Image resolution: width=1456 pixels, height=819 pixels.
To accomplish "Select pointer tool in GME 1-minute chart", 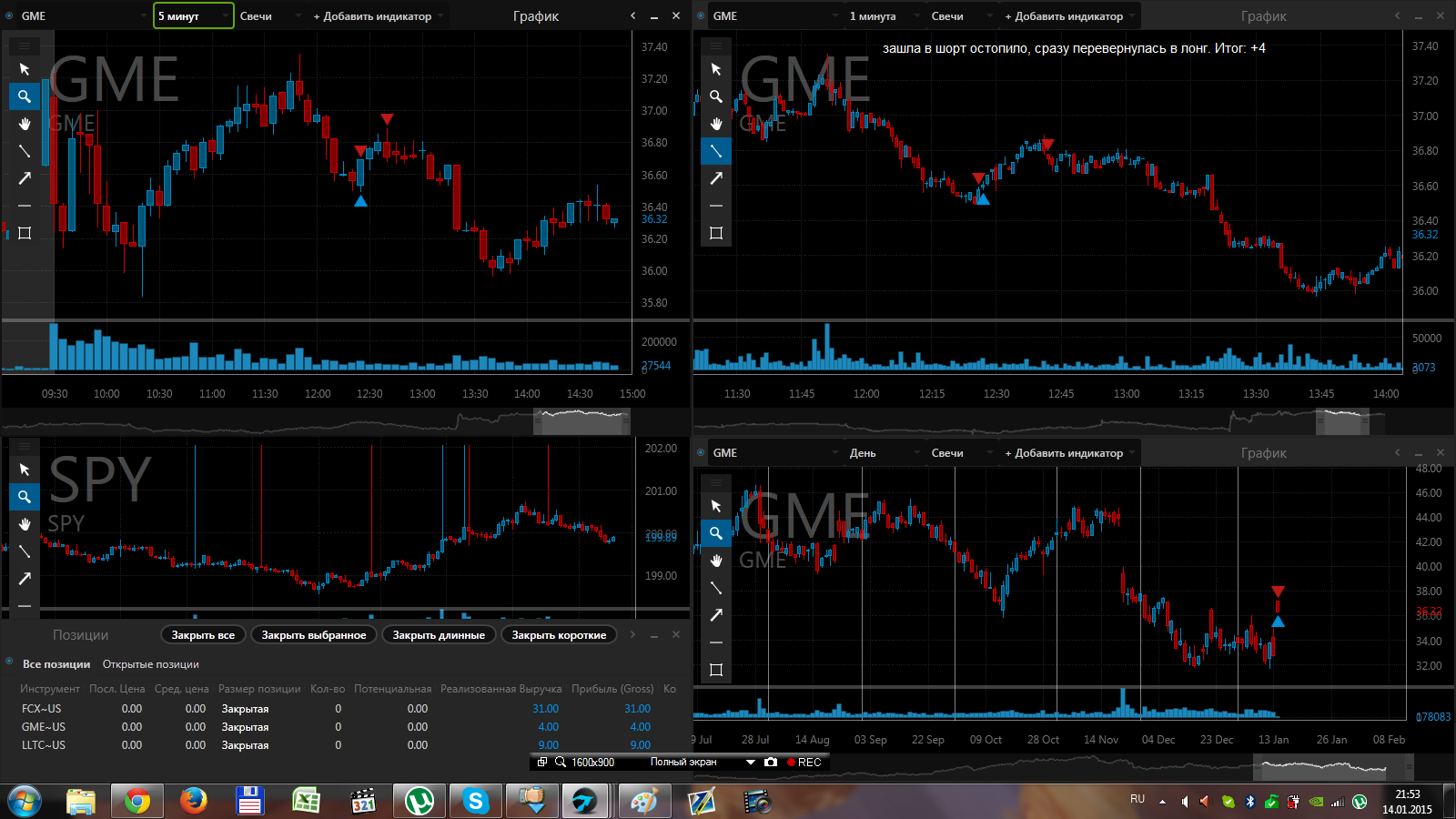I will click(x=716, y=69).
